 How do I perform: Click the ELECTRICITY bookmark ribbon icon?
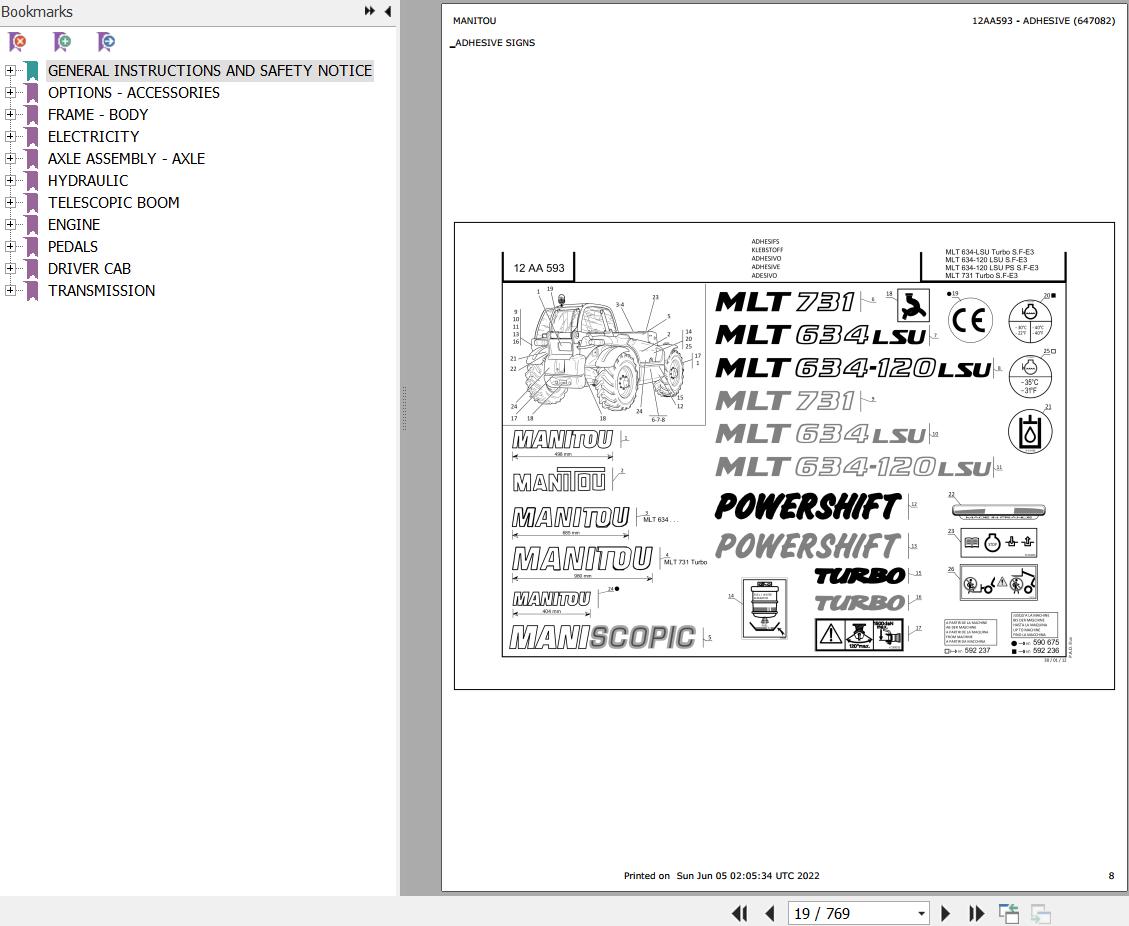coord(32,137)
